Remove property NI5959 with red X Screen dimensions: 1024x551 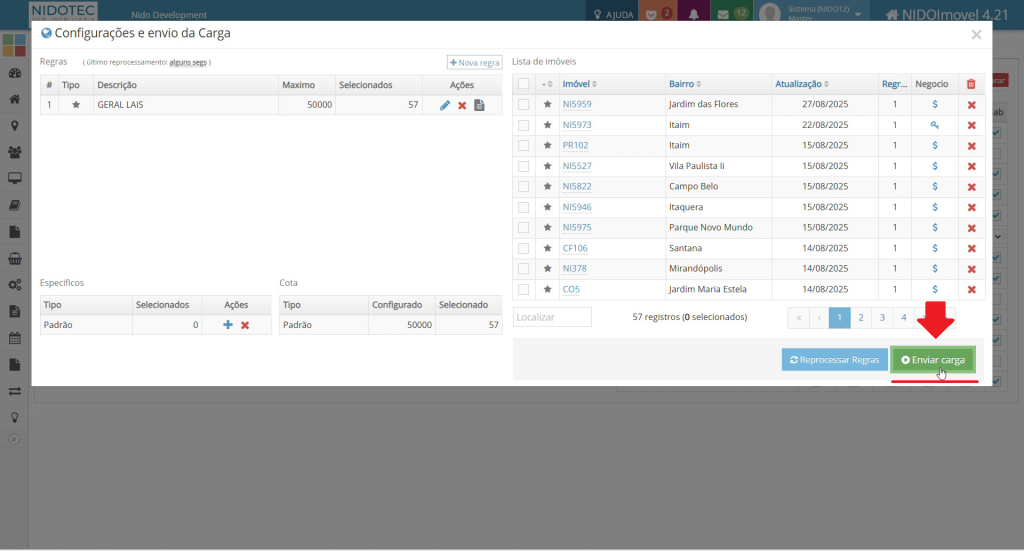(x=971, y=105)
